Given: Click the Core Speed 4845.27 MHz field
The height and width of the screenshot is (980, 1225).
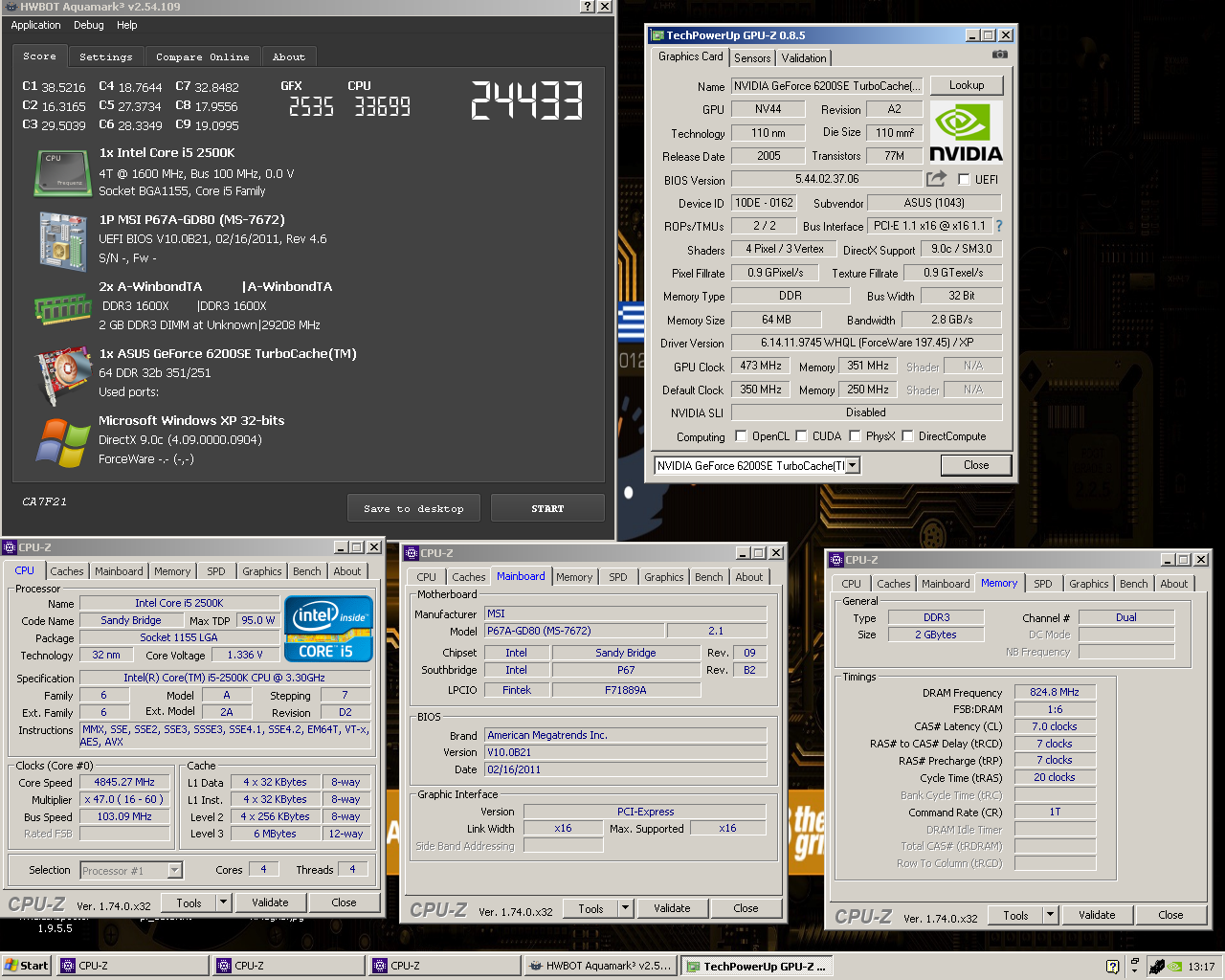Looking at the screenshot, I should click(124, 782).
